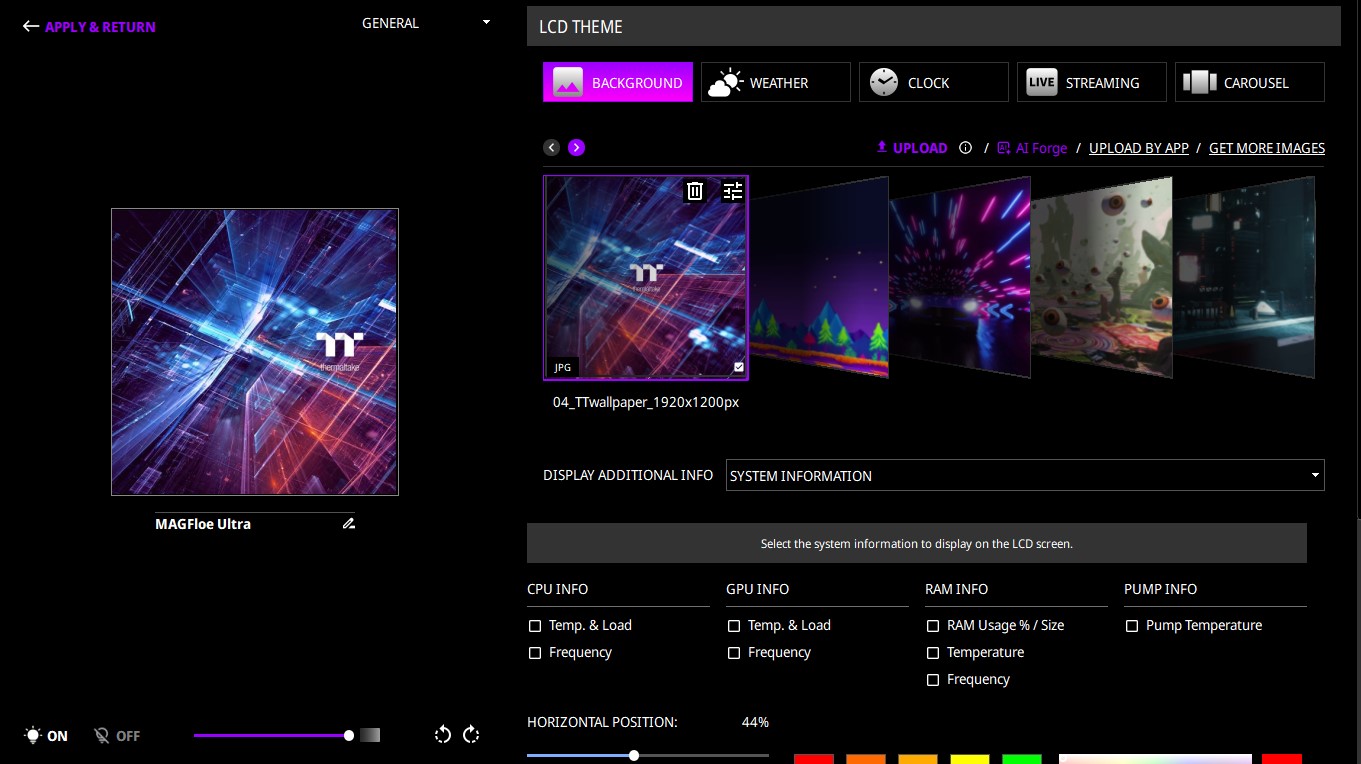The image size is (1361, 764).
Task: Open image adjustment settings icon on thumbnail
Action: pos(733,191)
